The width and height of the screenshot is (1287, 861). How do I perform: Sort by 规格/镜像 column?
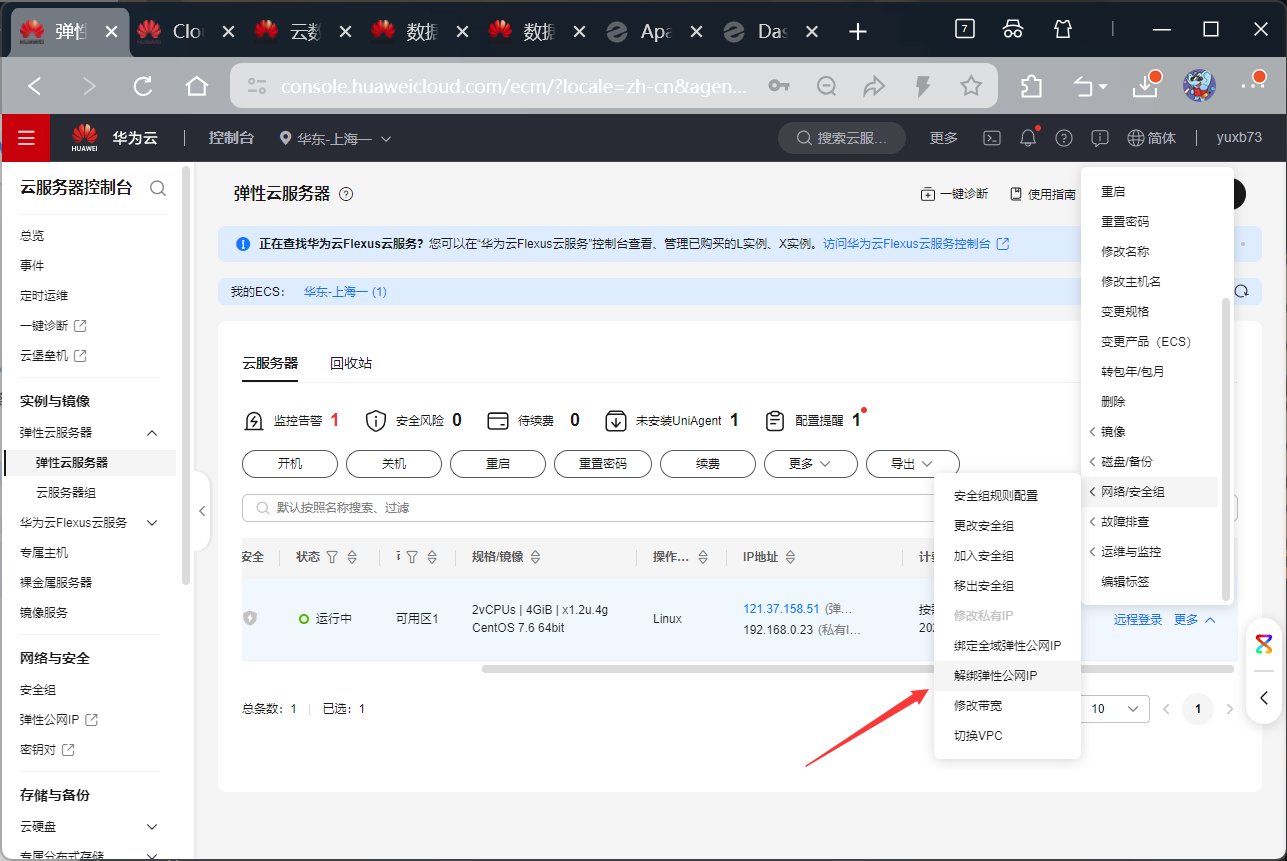(x=535, y=557)
